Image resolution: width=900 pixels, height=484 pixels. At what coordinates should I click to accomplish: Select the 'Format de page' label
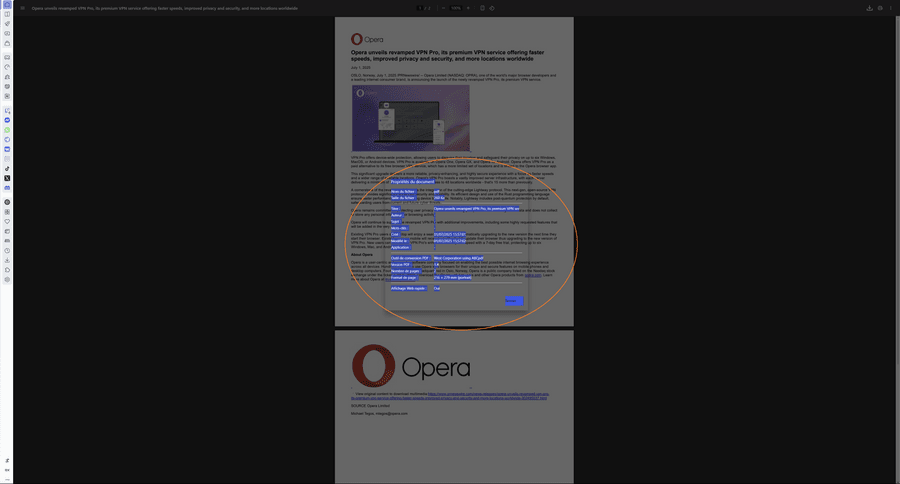[x=404, y=277]
